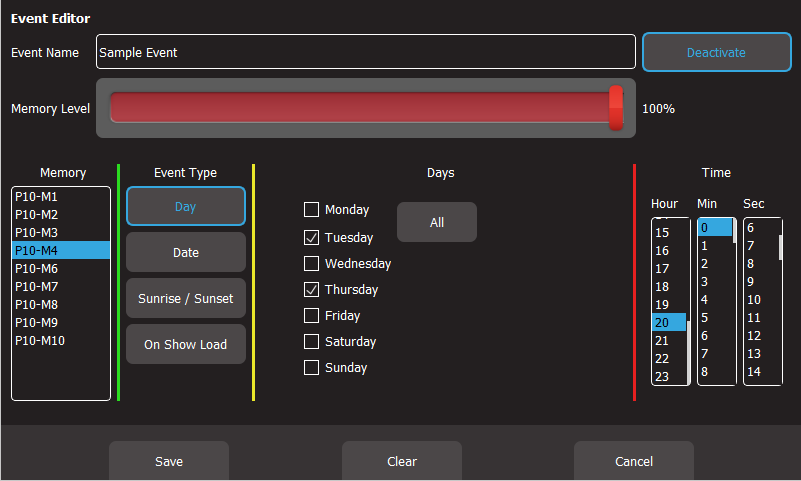
Task: Enable the Friday checkbox
Action: tap(312, 316)
